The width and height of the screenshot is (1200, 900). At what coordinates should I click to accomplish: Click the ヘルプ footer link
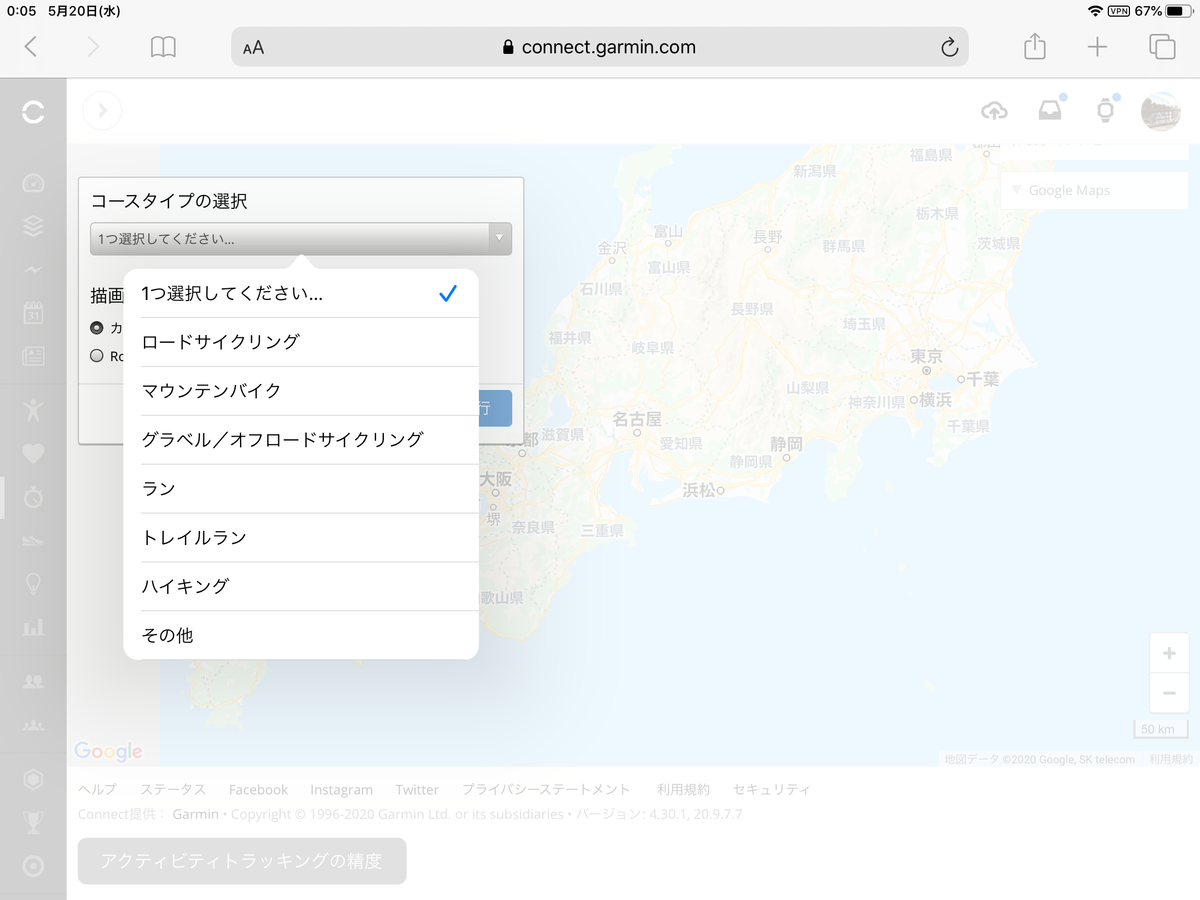(97, 790)
